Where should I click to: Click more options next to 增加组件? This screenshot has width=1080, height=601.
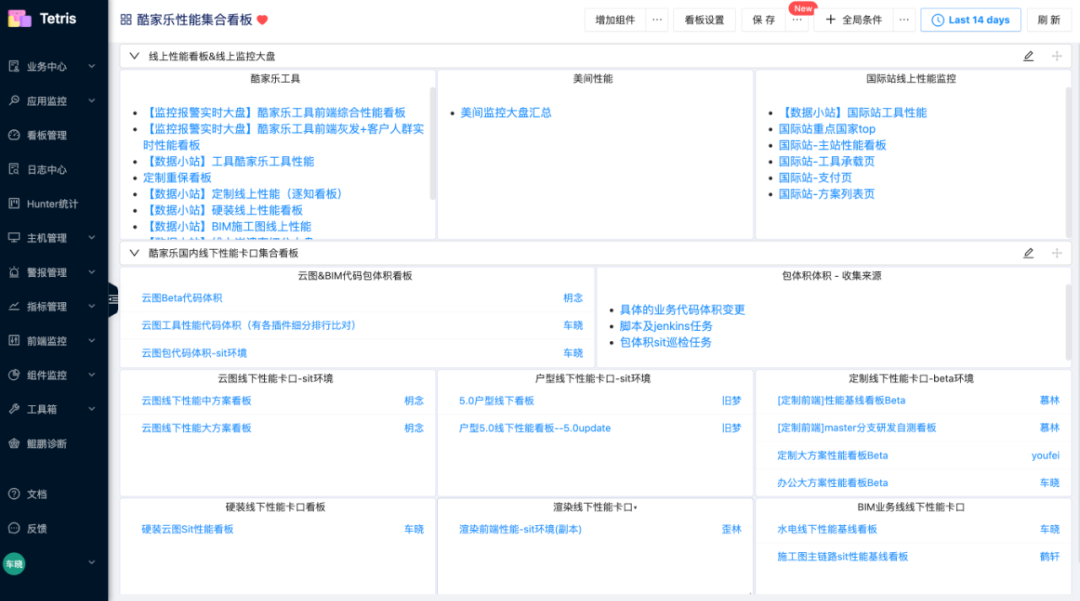[x=657, y=20]
